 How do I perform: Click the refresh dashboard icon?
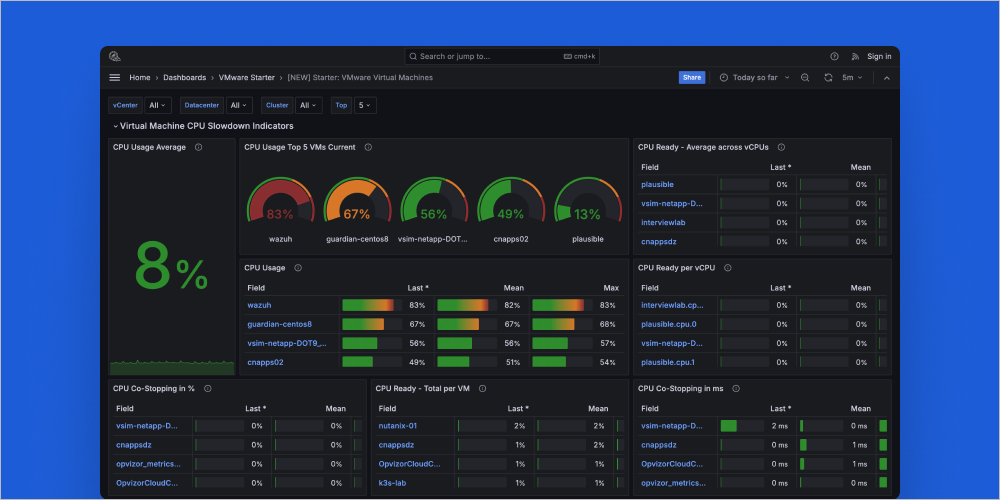828,77
